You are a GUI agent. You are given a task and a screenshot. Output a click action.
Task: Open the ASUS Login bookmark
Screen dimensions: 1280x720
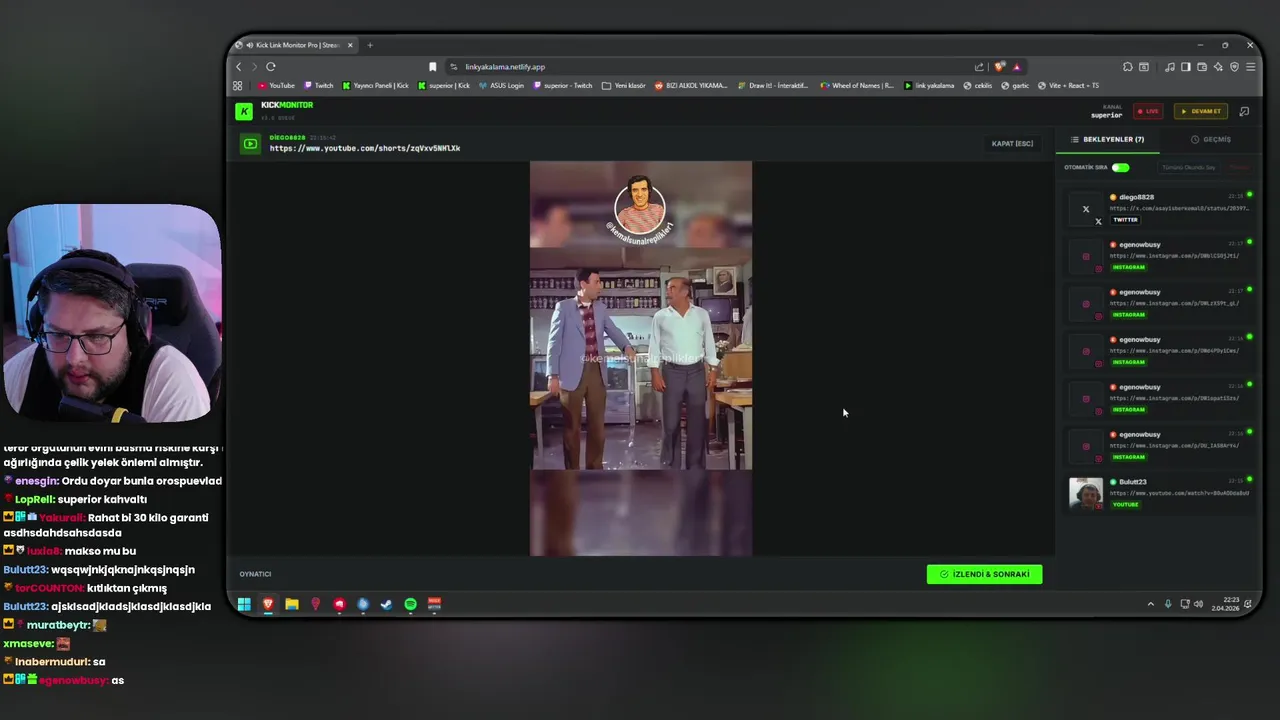(501, 85)
